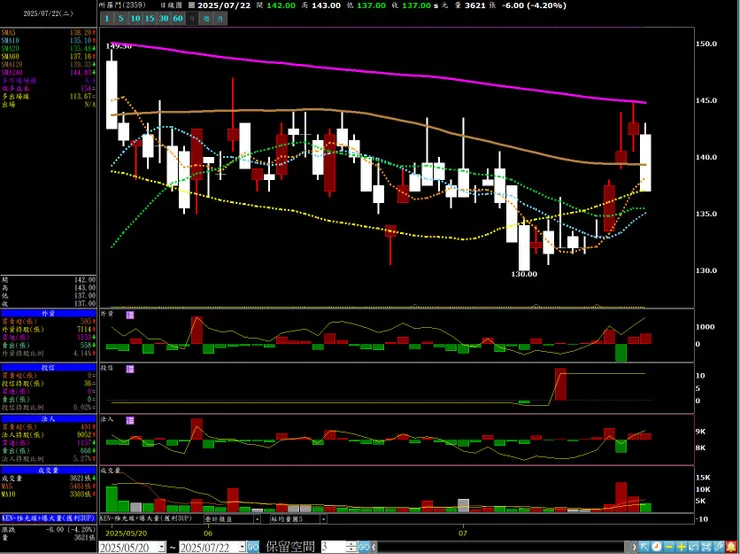
Task: Click the fit-to-screen icon in bottom toolbar
Action: coord(706,547)
